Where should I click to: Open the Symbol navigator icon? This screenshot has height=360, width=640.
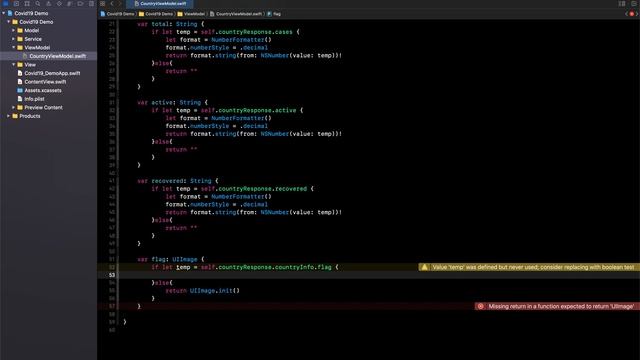coord(27,3)
